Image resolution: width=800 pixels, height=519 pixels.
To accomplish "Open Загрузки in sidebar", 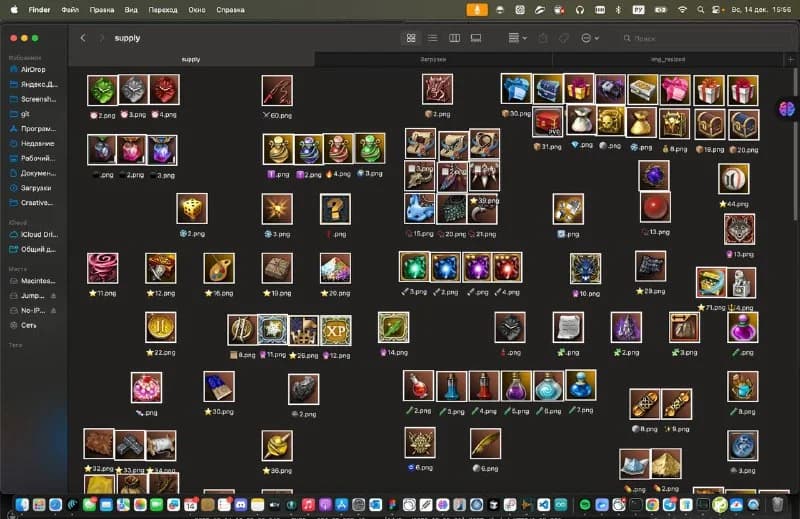I will (x=33, y=188).
